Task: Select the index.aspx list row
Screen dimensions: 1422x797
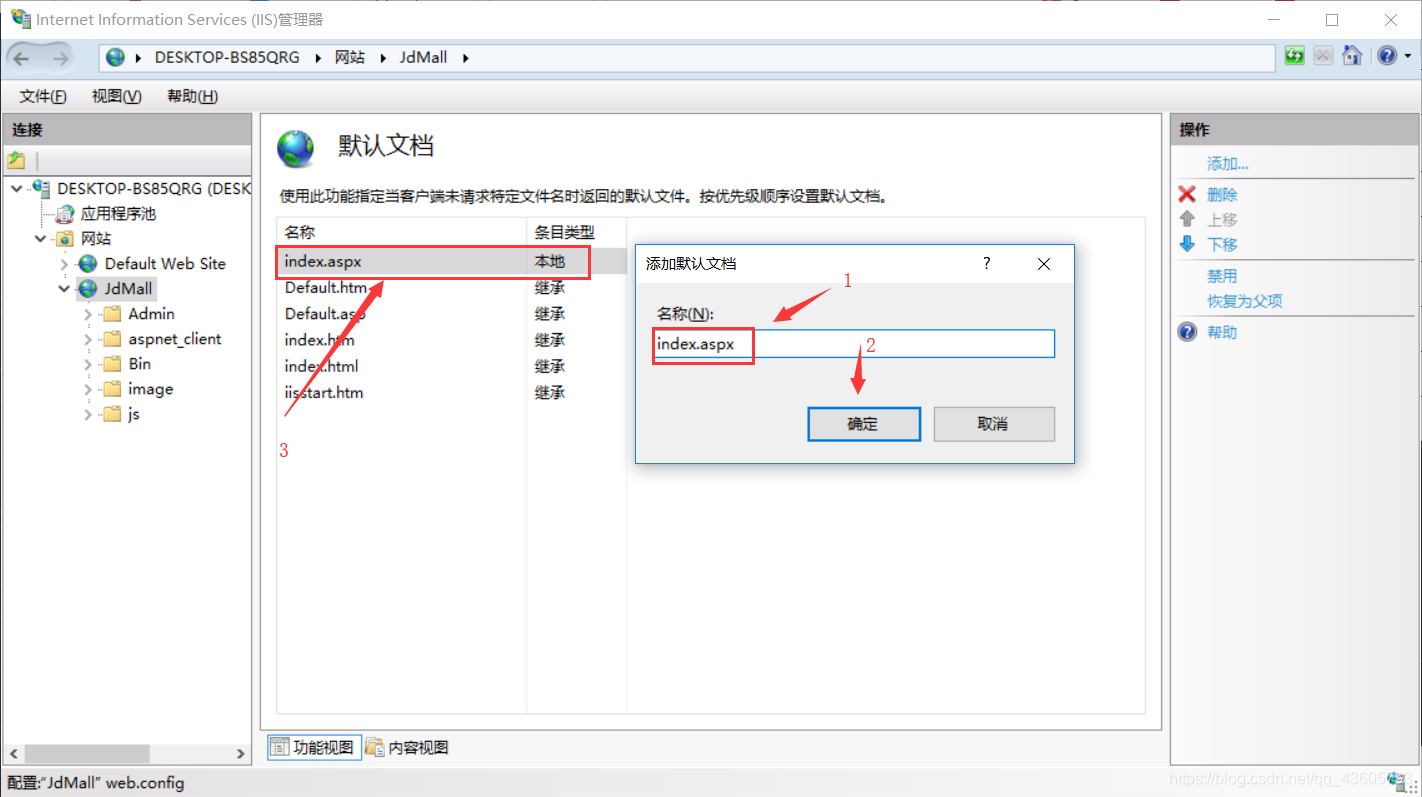Action: (x=451, y=262)
